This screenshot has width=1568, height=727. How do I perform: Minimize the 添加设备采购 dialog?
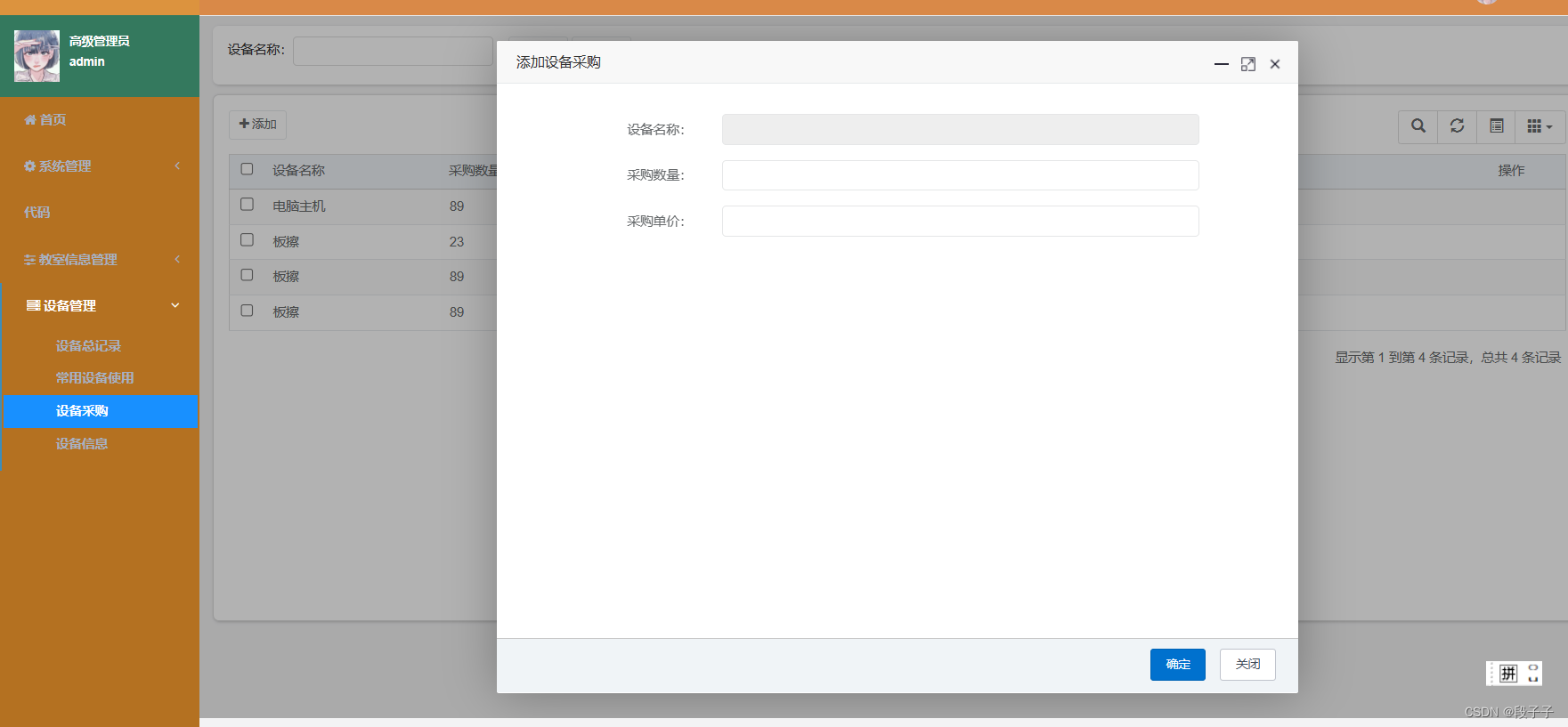1222,64
